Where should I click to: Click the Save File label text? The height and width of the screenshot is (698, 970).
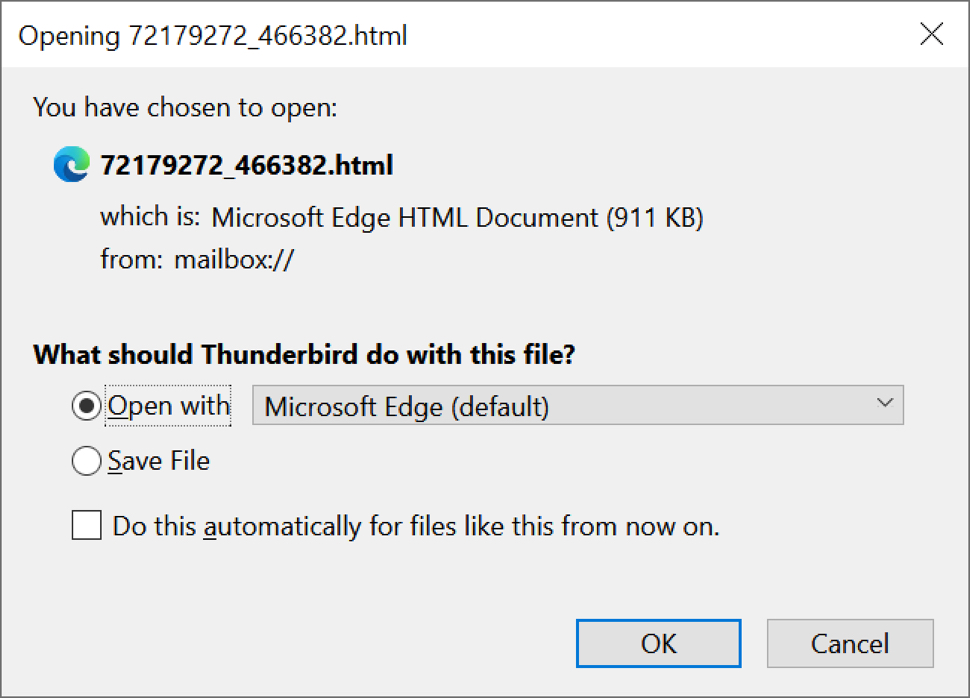159,461
